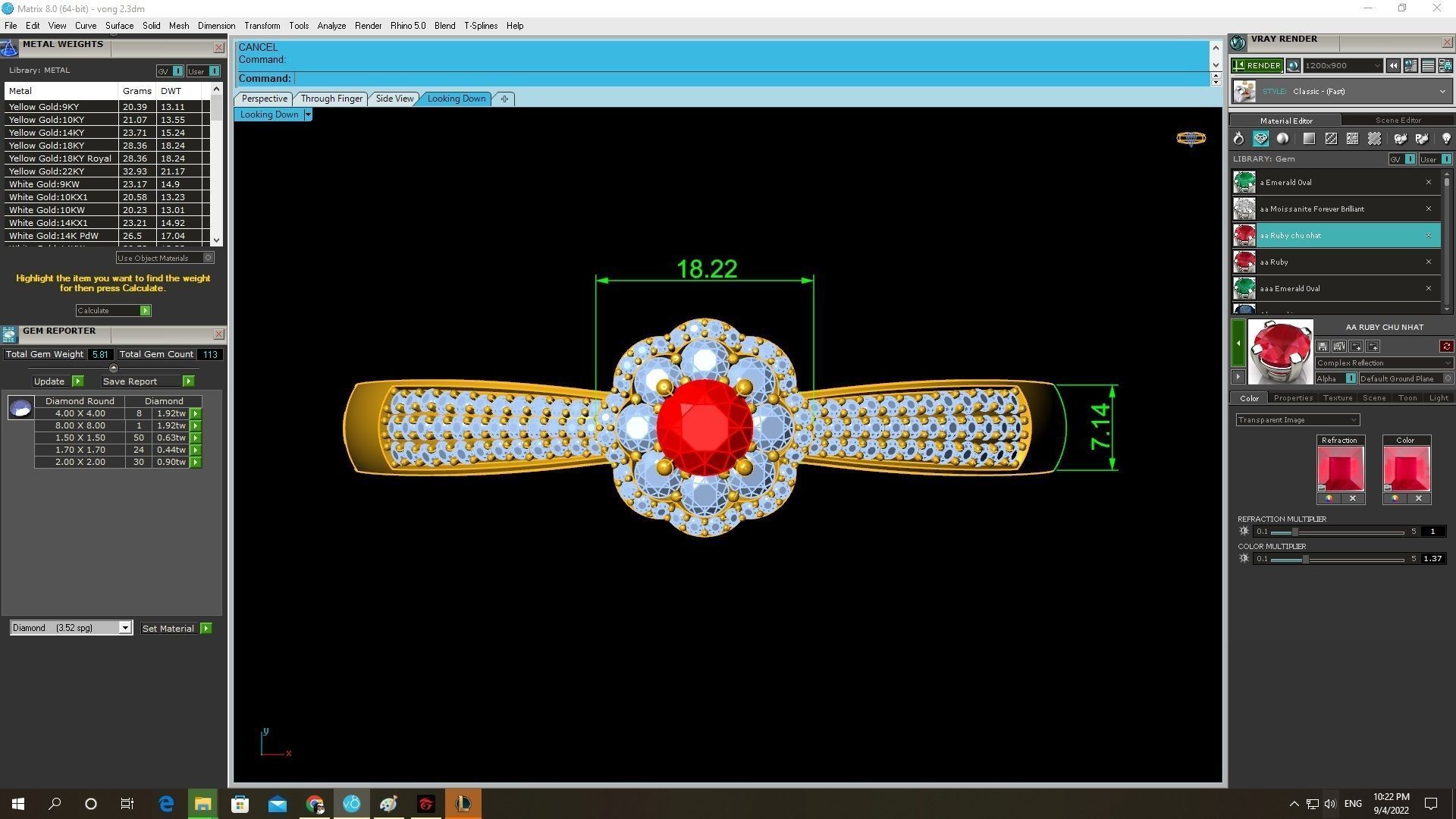1456x819 pixels.
Task: Click the G bunny material icon
Action: (1401, 139)
